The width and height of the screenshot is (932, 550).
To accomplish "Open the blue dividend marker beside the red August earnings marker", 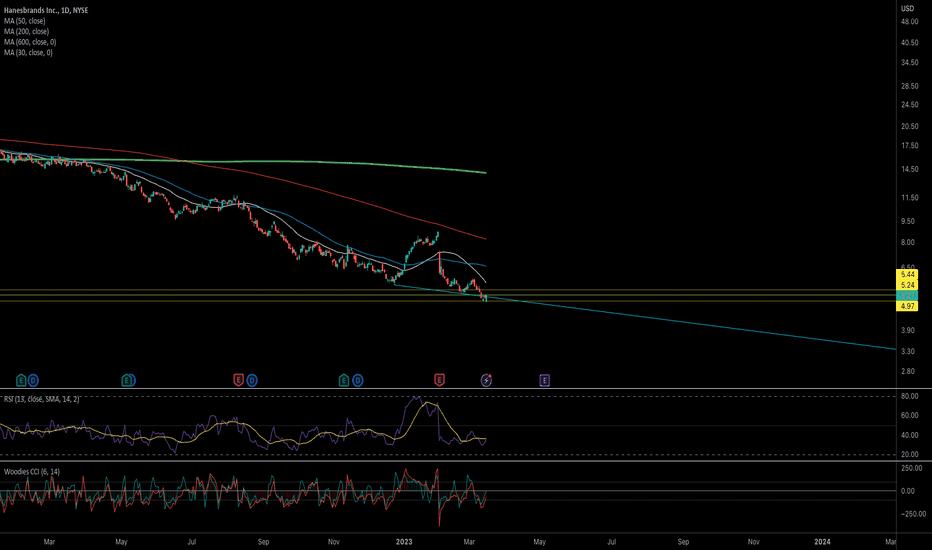I will pyautogui.click(x=252, y=380).
